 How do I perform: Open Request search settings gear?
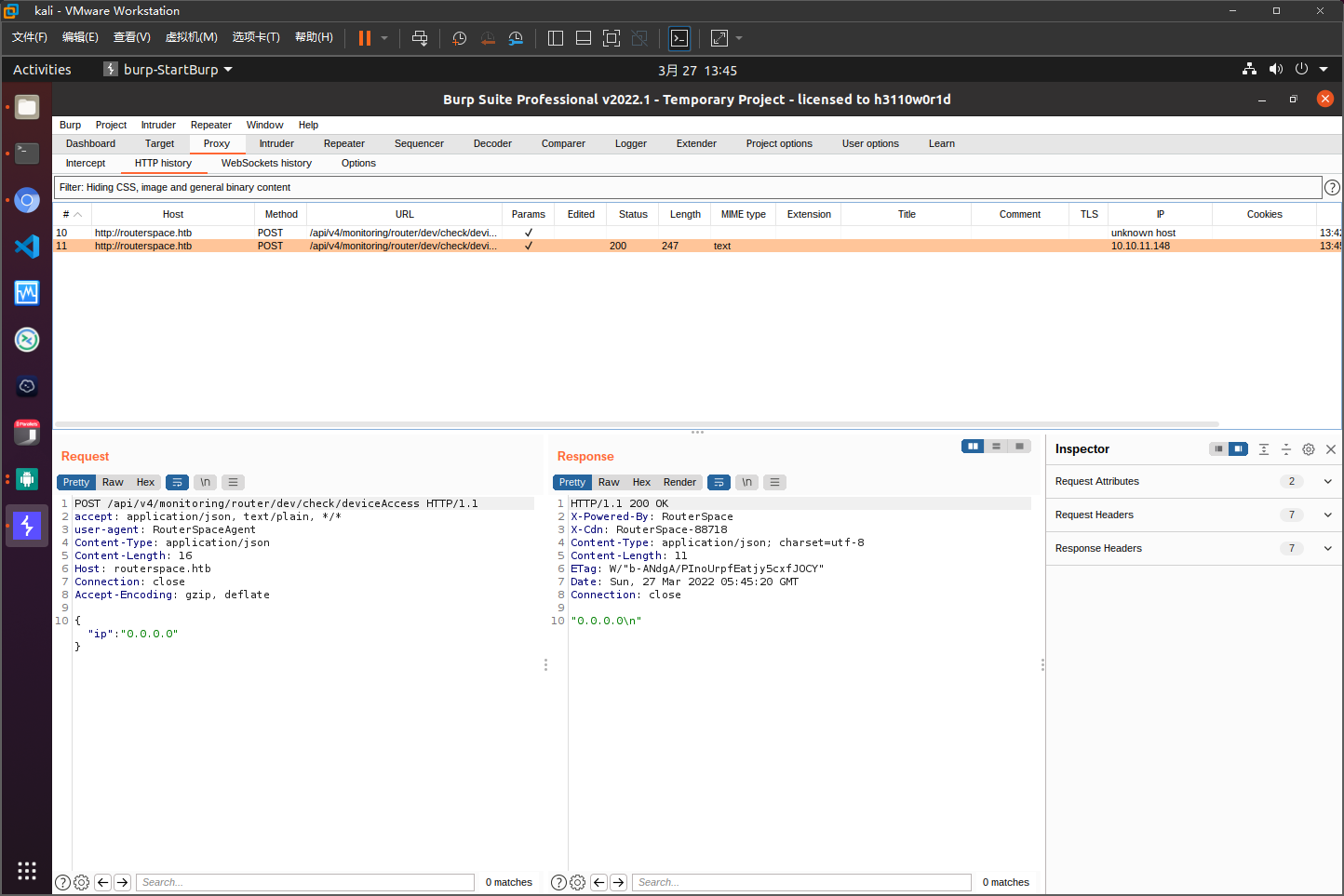click(x=82, y=882)
